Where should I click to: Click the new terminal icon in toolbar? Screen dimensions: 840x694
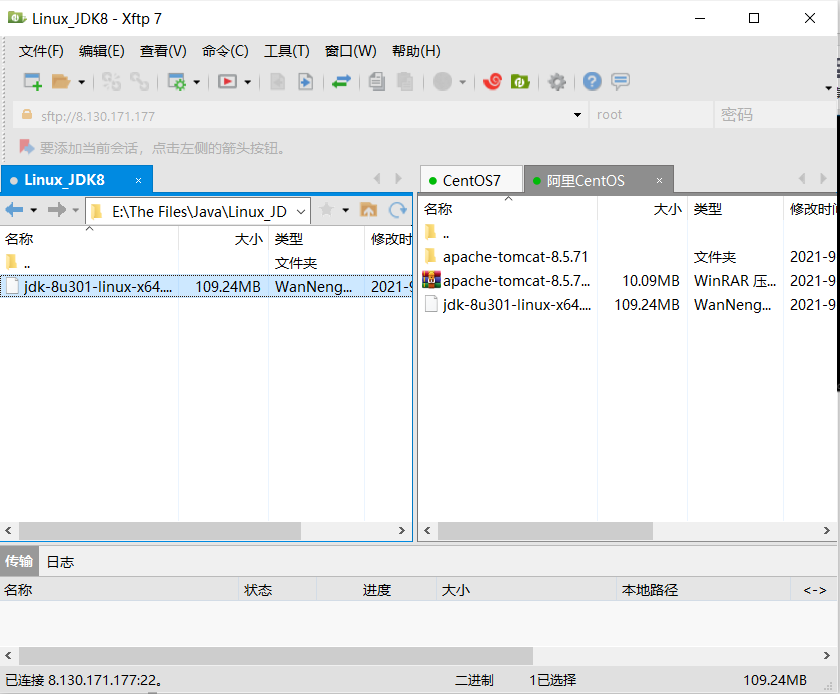point(227,82)
